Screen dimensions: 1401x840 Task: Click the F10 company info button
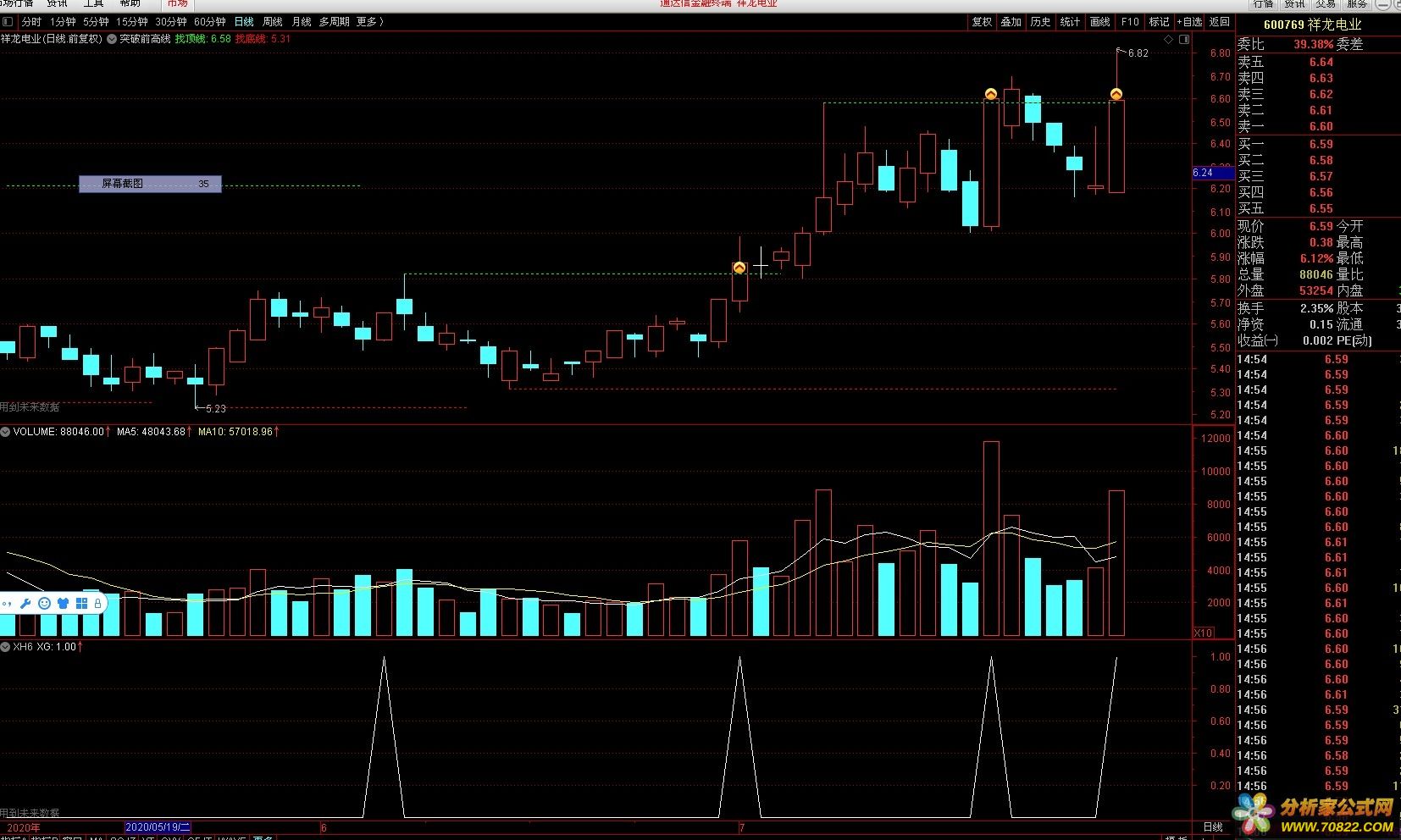click(x=1130, y=22)
